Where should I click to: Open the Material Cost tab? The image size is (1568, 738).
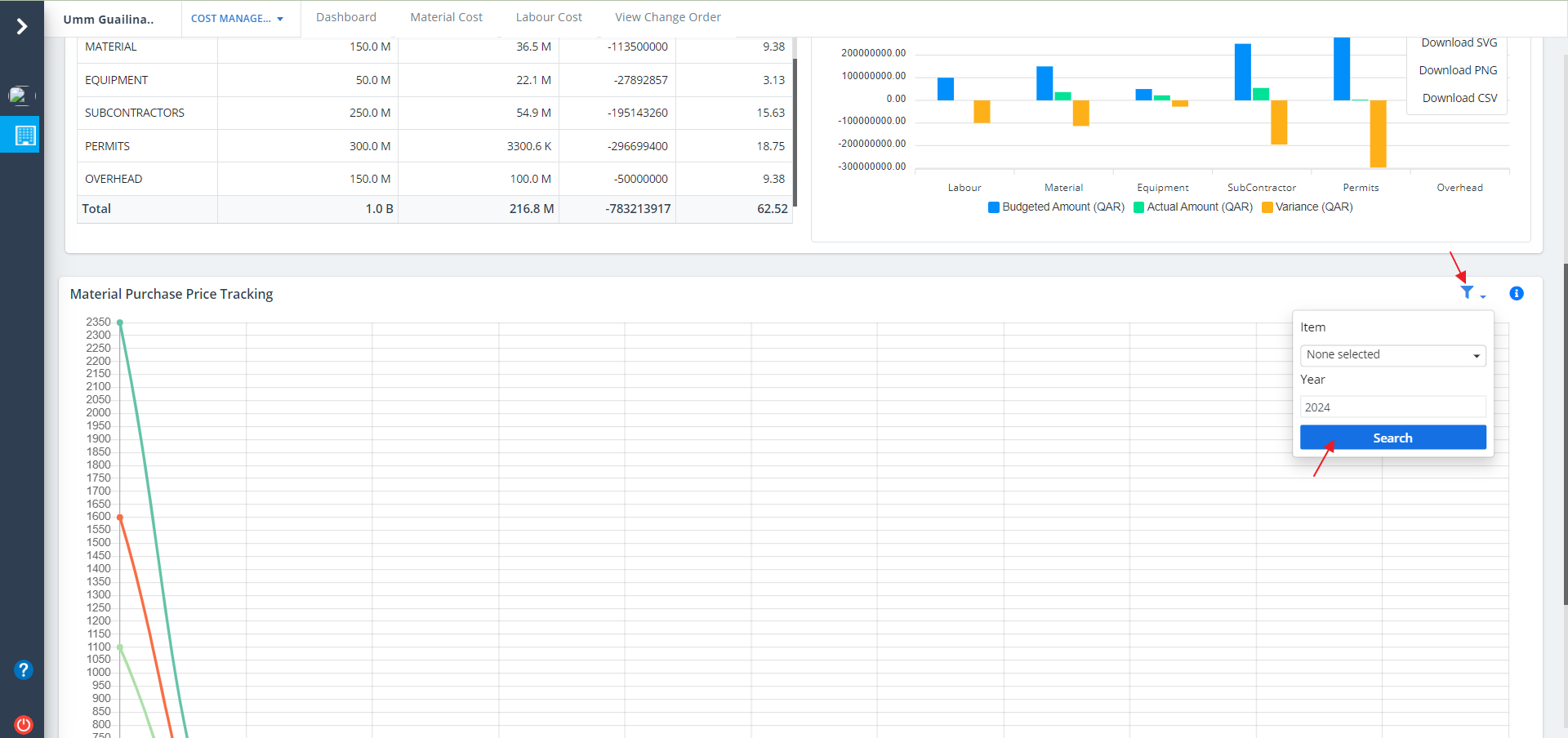pyautogui.click(x=446, y=17)
